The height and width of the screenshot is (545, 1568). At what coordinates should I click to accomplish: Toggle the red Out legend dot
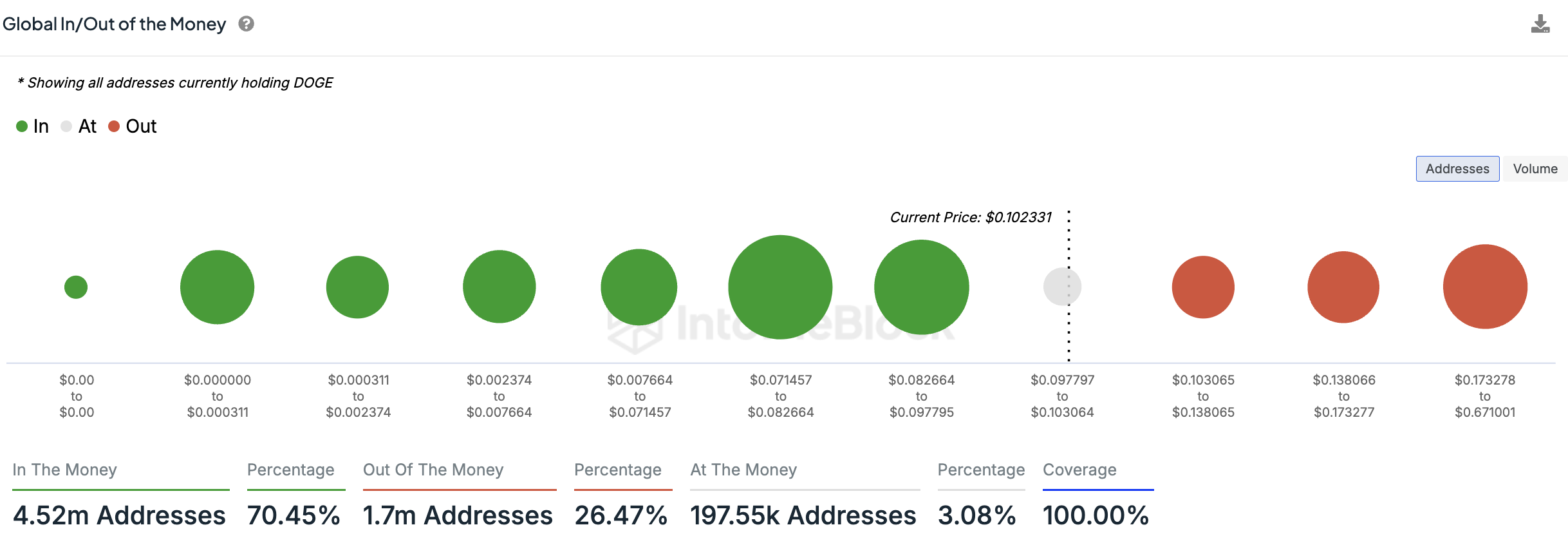click(x=114, y=126)
